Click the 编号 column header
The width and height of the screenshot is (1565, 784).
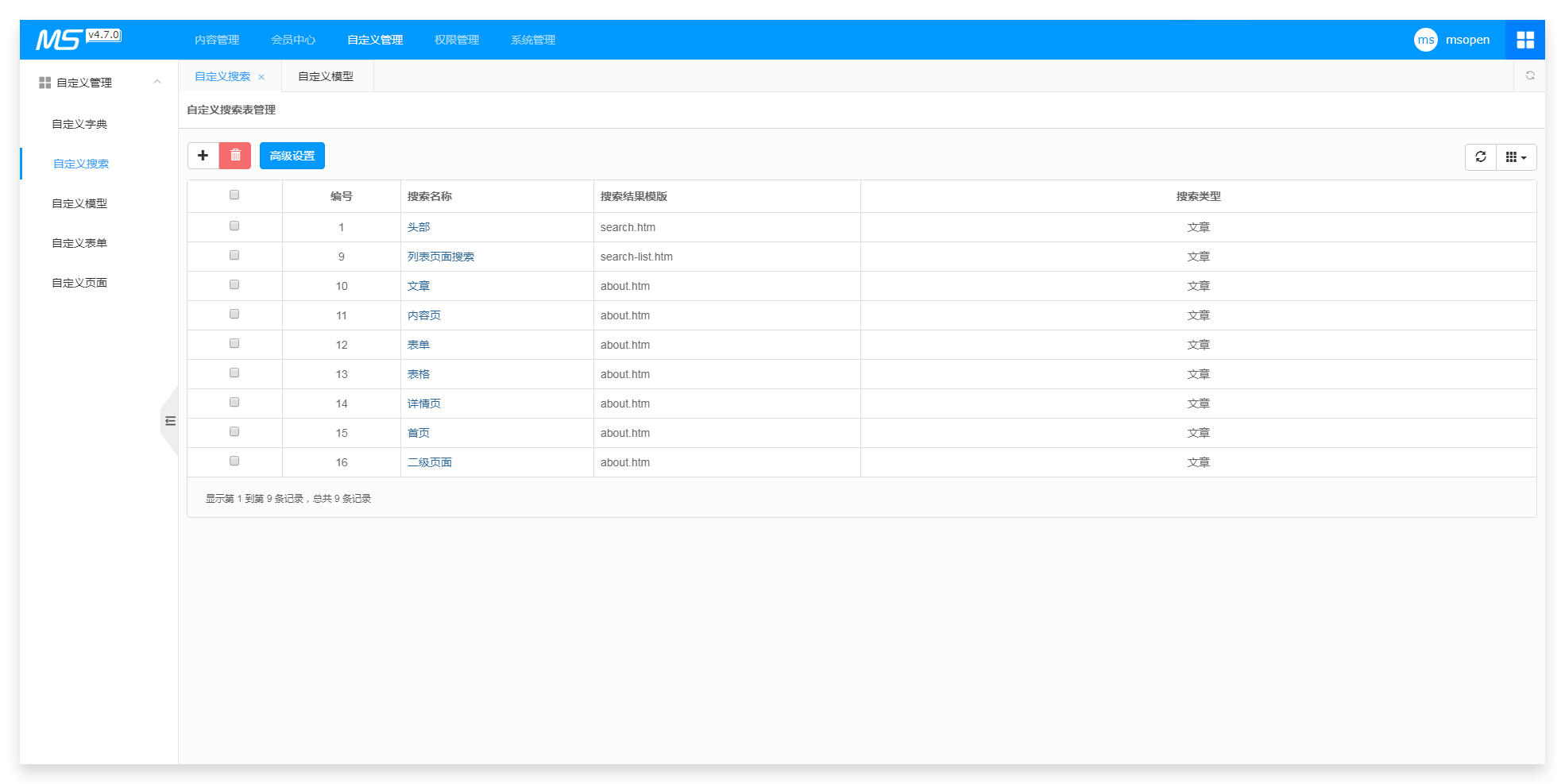342,196
